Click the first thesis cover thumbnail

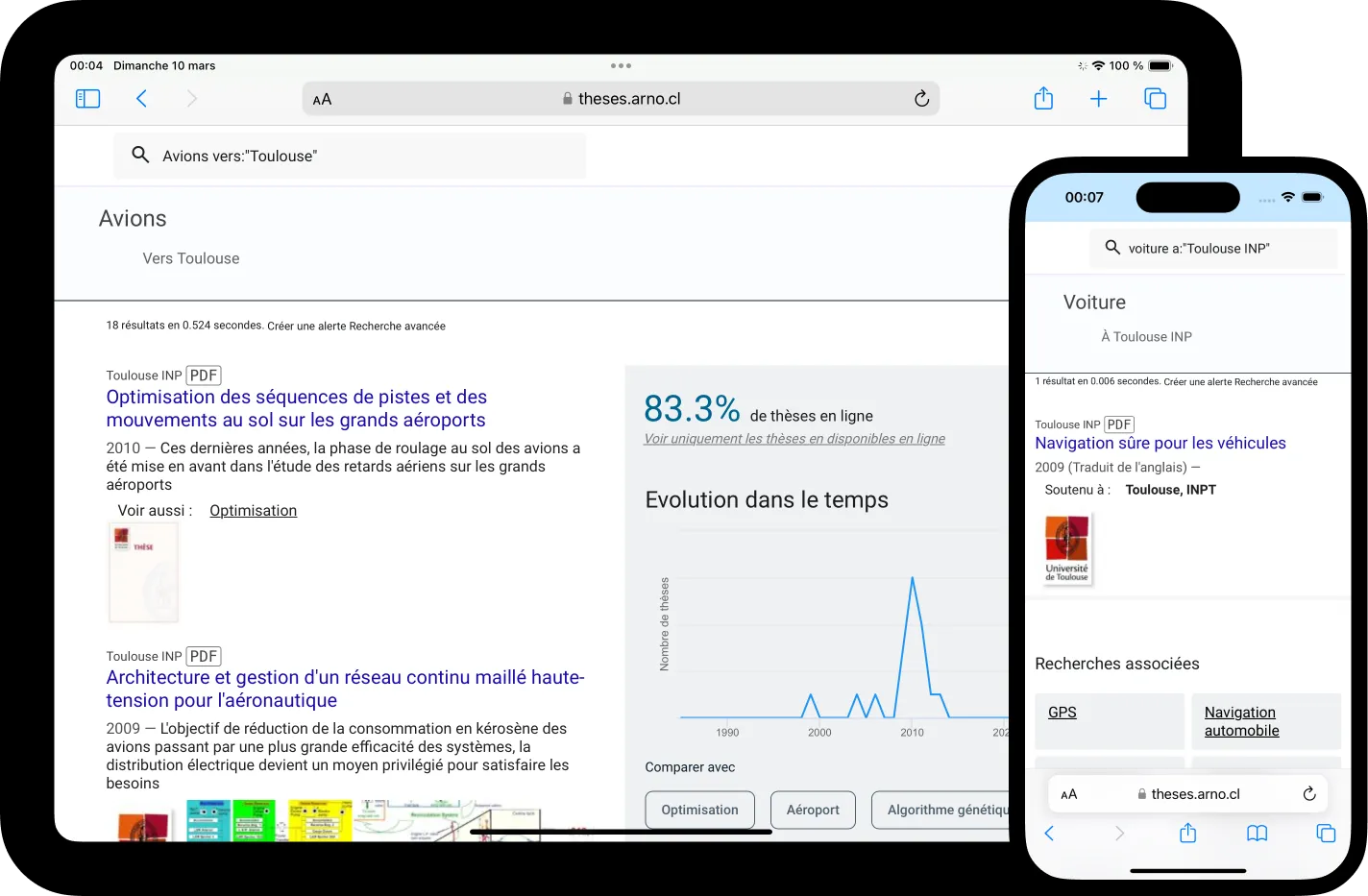[144, 573]
